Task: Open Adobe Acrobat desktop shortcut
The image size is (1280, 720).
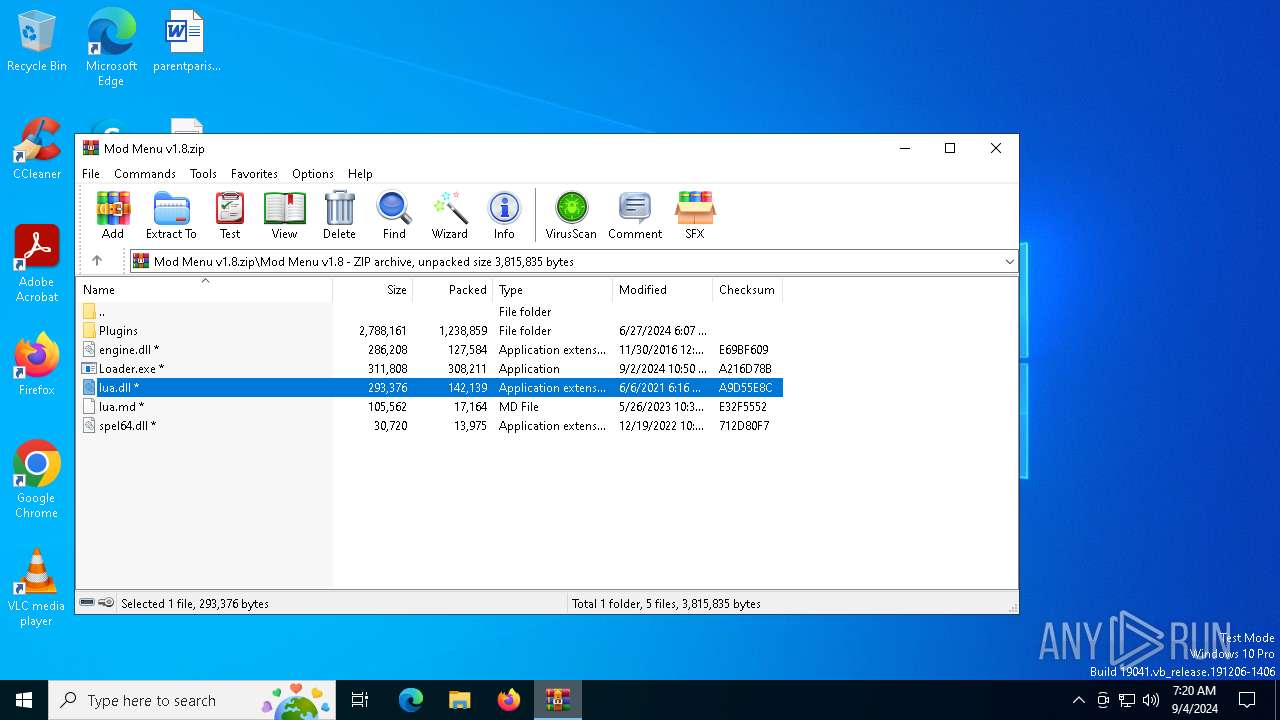Action: 37,264
